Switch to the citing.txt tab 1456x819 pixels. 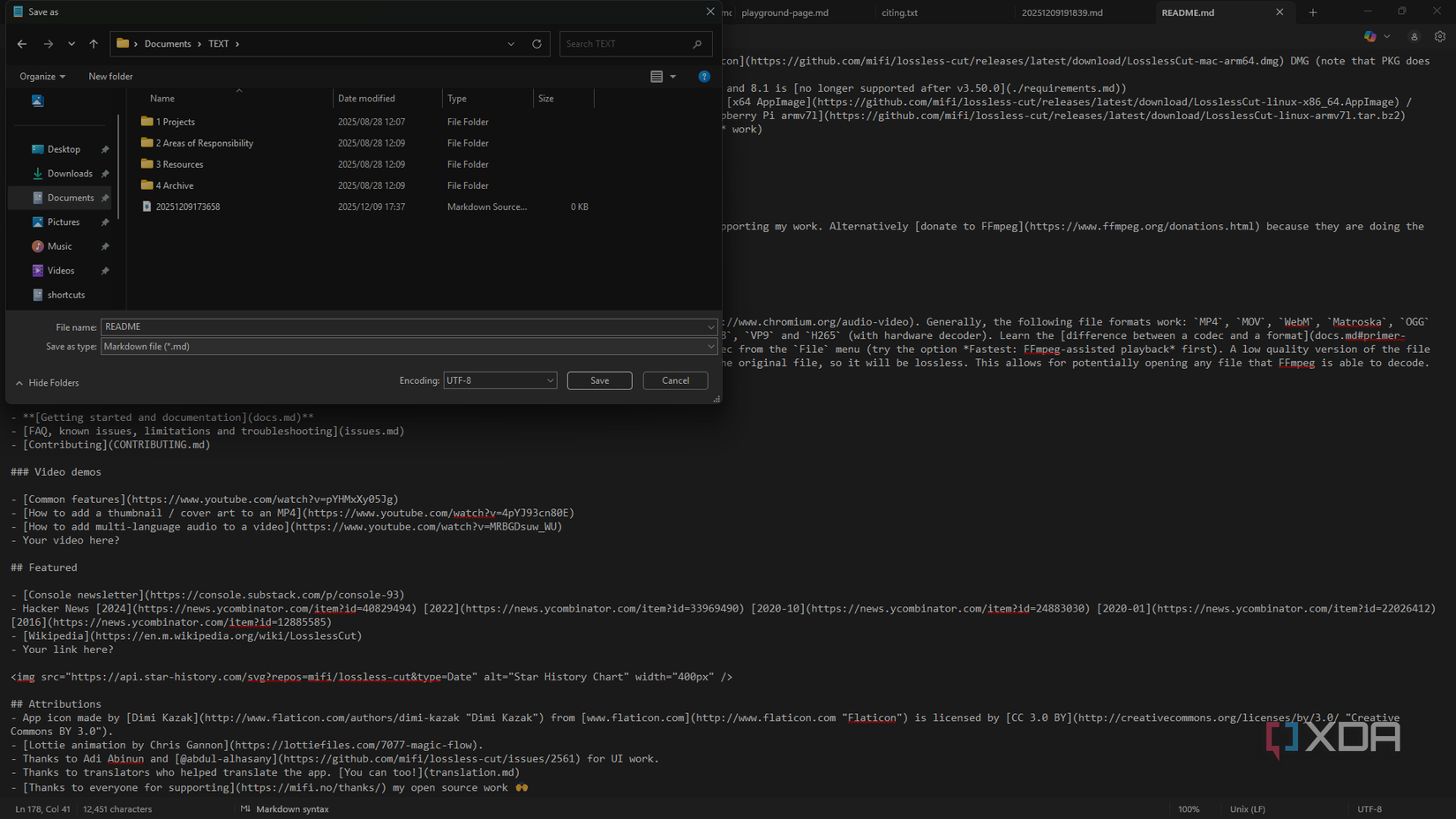coord(898,12)
